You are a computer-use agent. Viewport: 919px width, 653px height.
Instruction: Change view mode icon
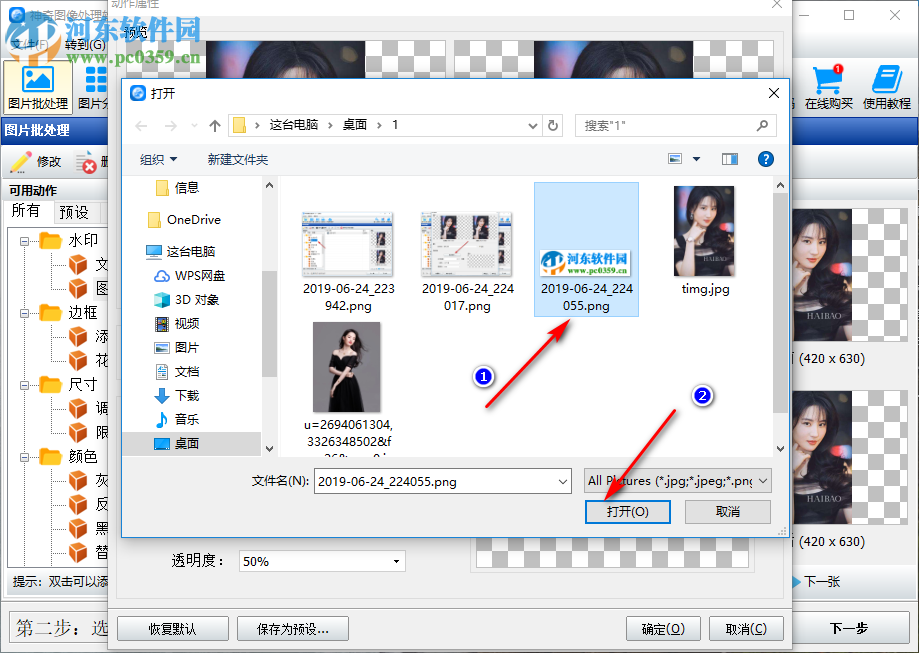675,159
